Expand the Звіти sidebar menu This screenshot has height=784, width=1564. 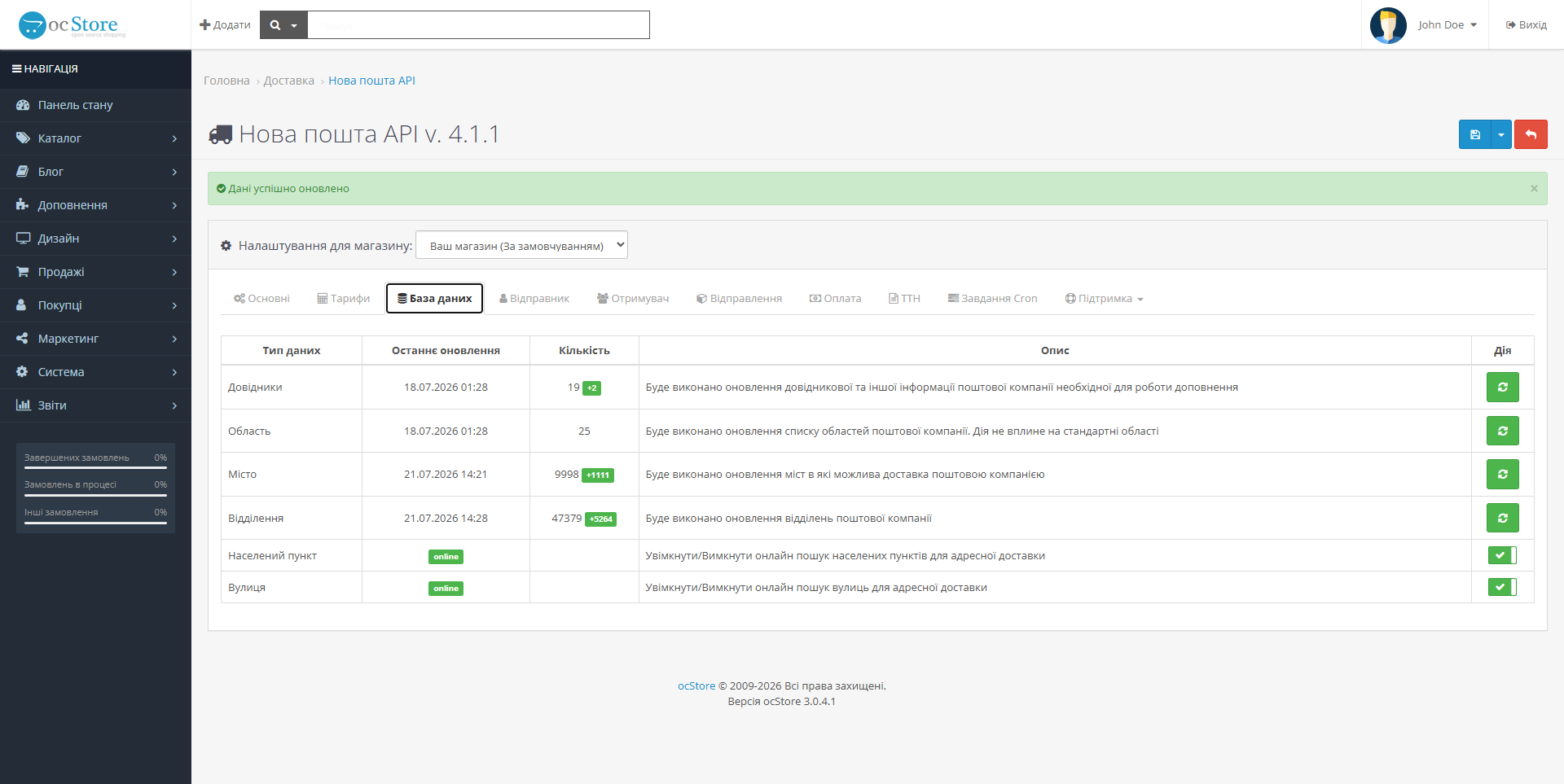pos(95,405)
